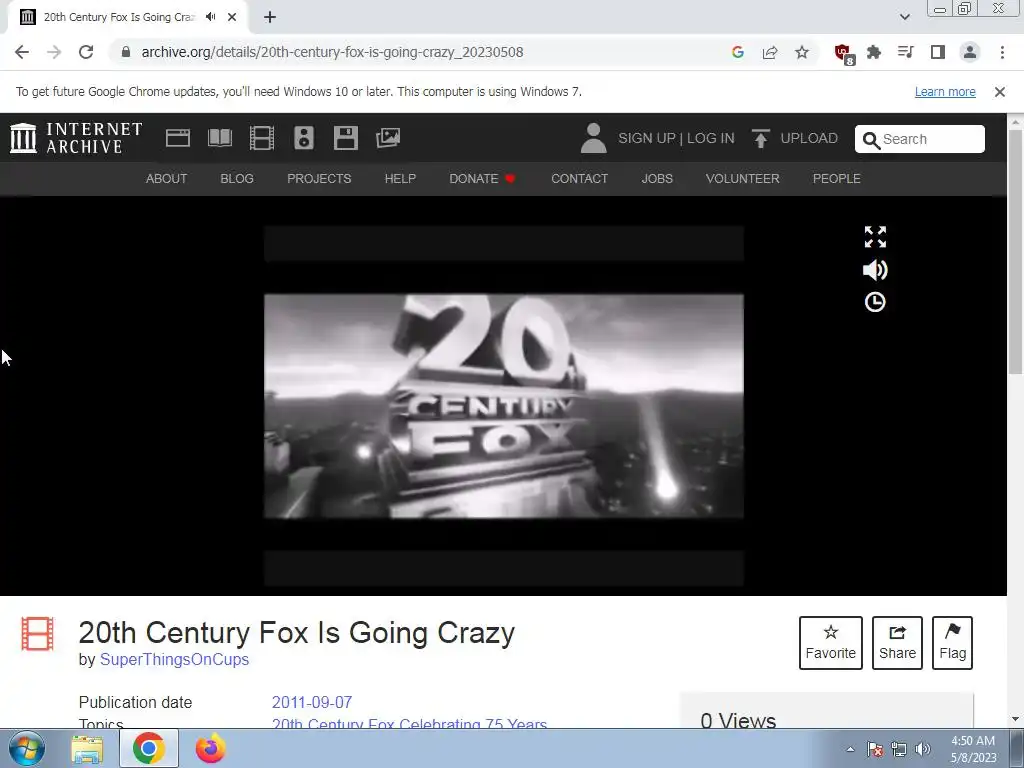
Task: Open the Audio speaker icon in the navbar
Action: tap(304, 138)
